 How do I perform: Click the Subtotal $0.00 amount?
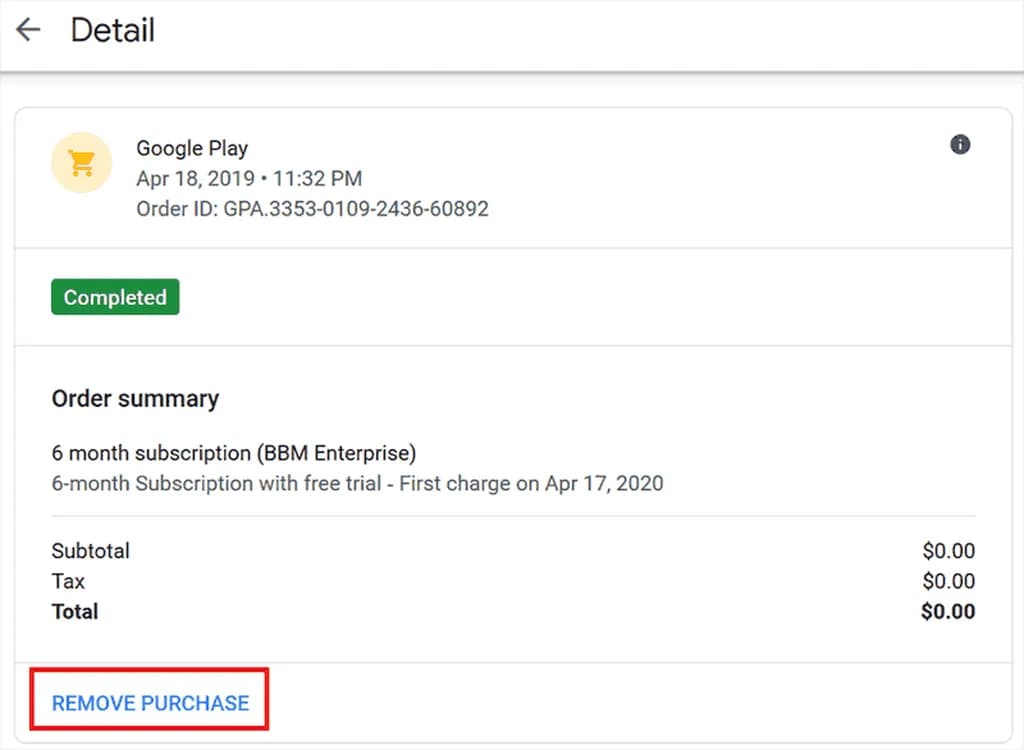pos(948,551)
